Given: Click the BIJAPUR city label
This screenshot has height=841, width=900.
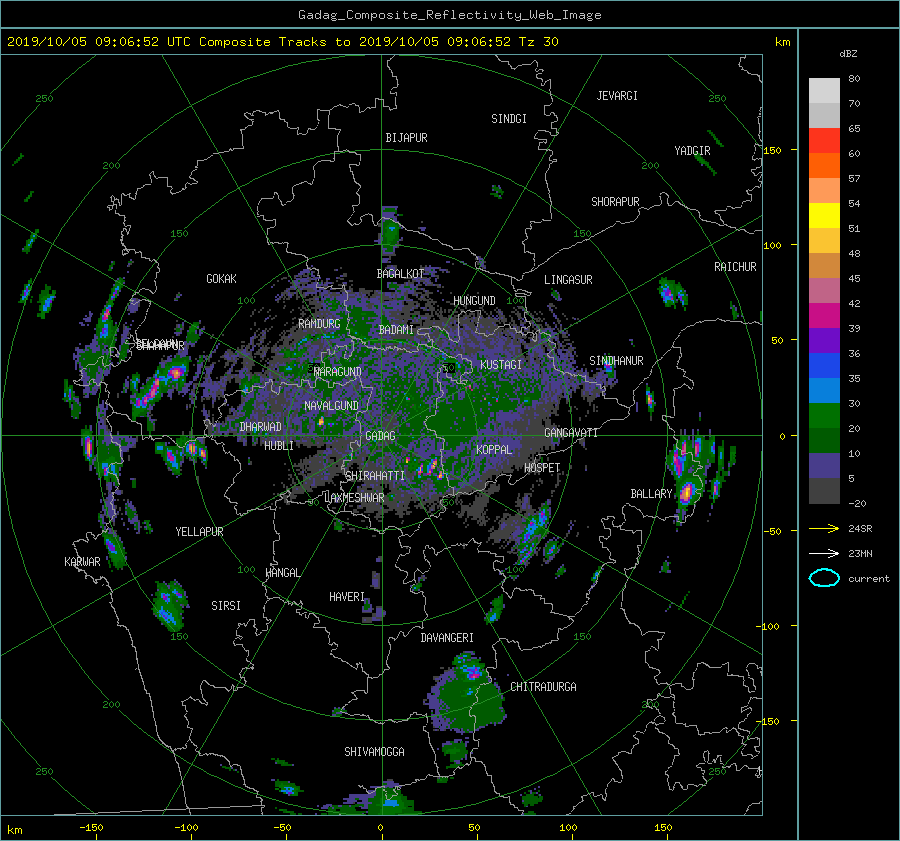Looking at the screenshot, I should (x=406, y=138).
